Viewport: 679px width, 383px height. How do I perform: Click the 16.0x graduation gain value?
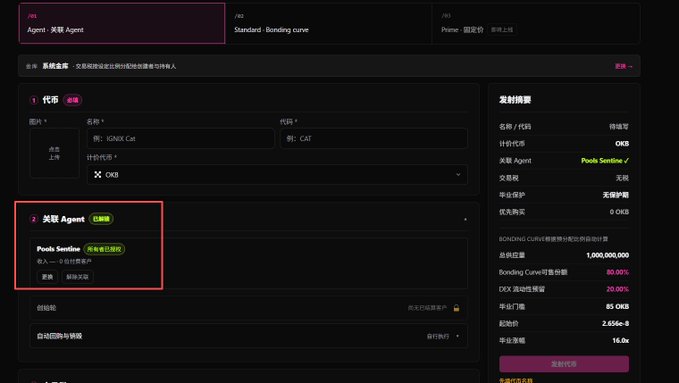(x=621, y=341)
